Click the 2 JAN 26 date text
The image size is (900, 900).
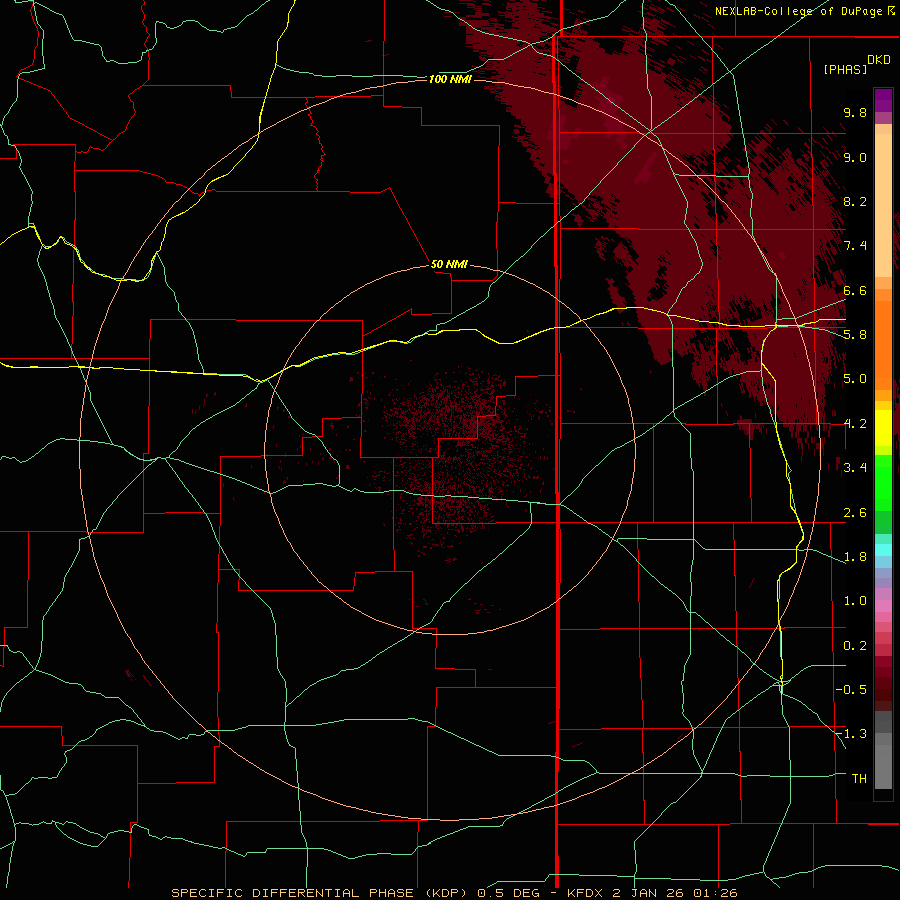pyautogui.click(x=649, y=893)
